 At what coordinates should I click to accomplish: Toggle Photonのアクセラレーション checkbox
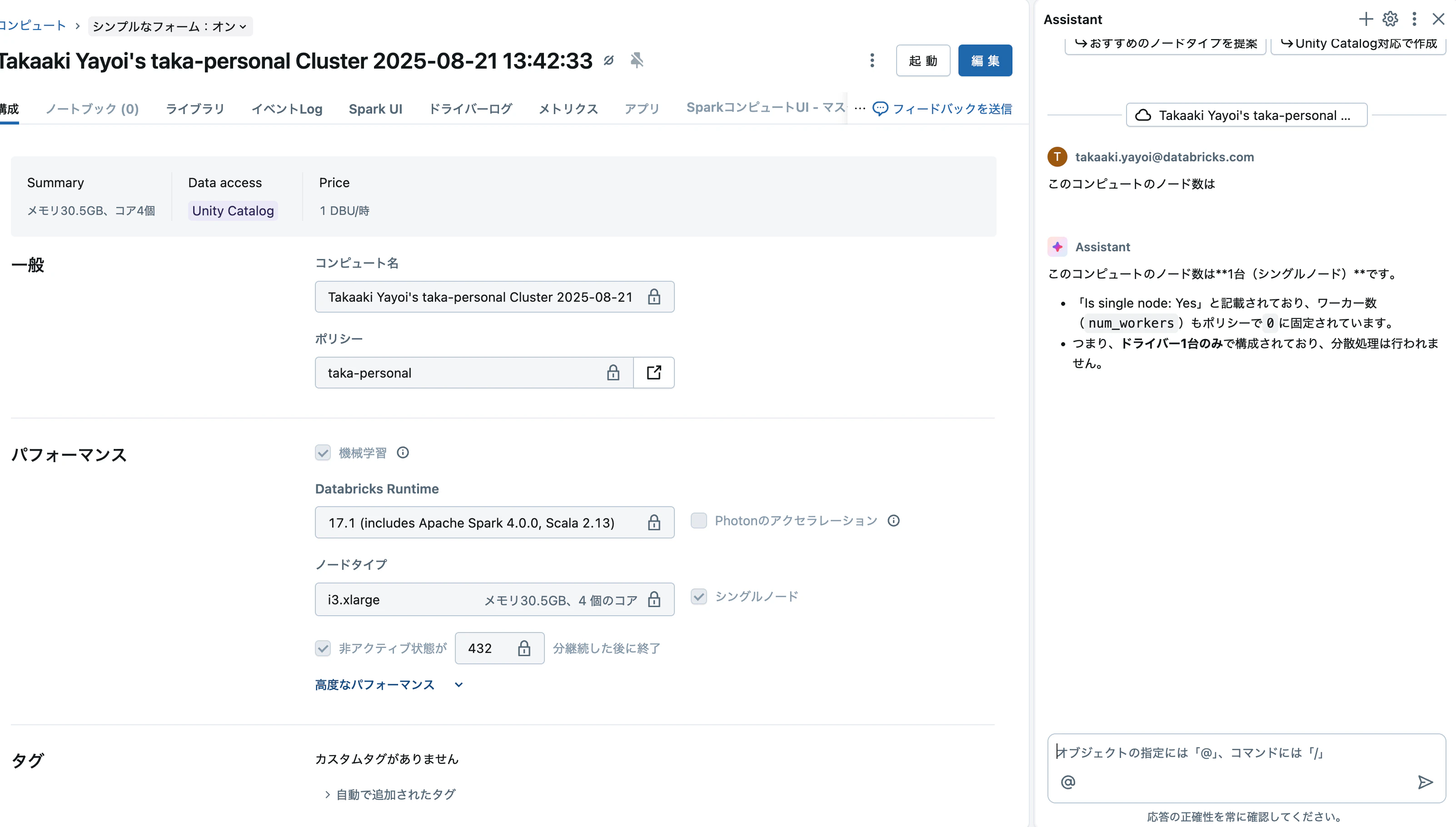pyautogui.click(x=698, y=521)
